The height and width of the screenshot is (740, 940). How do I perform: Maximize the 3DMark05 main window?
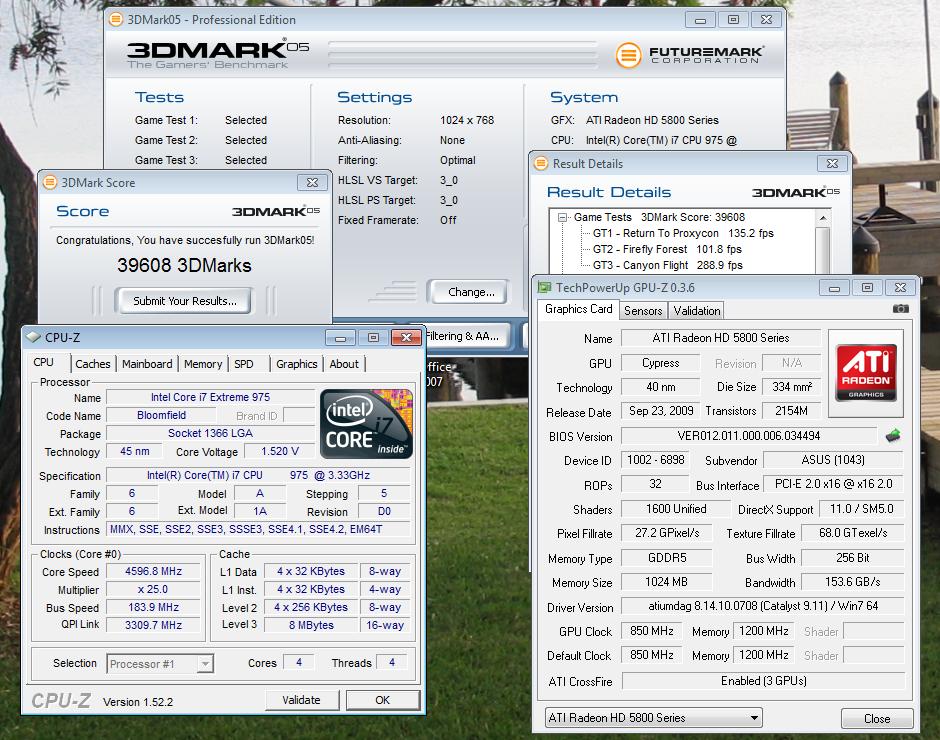(x=733, y=20)
